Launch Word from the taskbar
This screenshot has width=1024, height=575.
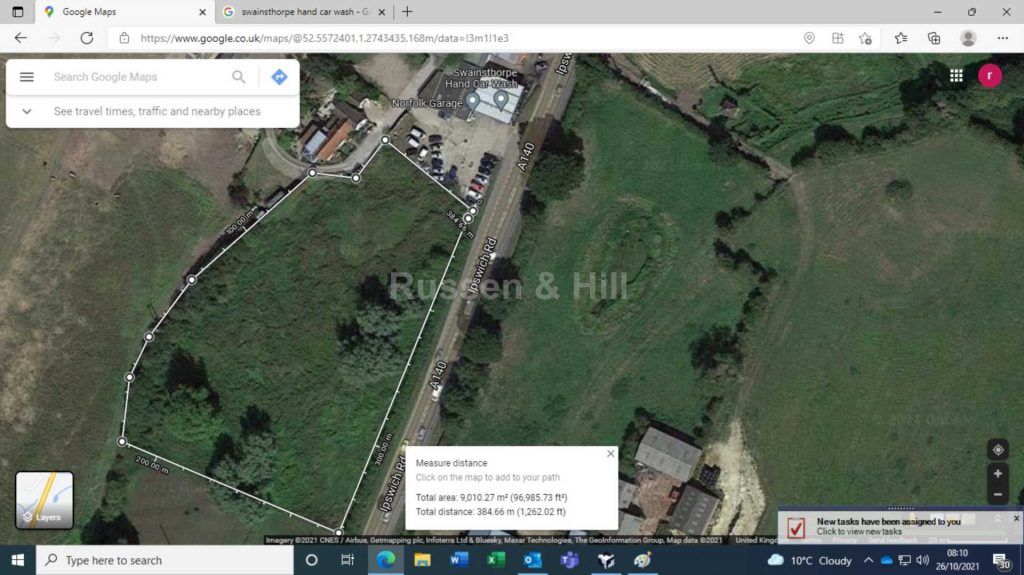tap(459, 560)
